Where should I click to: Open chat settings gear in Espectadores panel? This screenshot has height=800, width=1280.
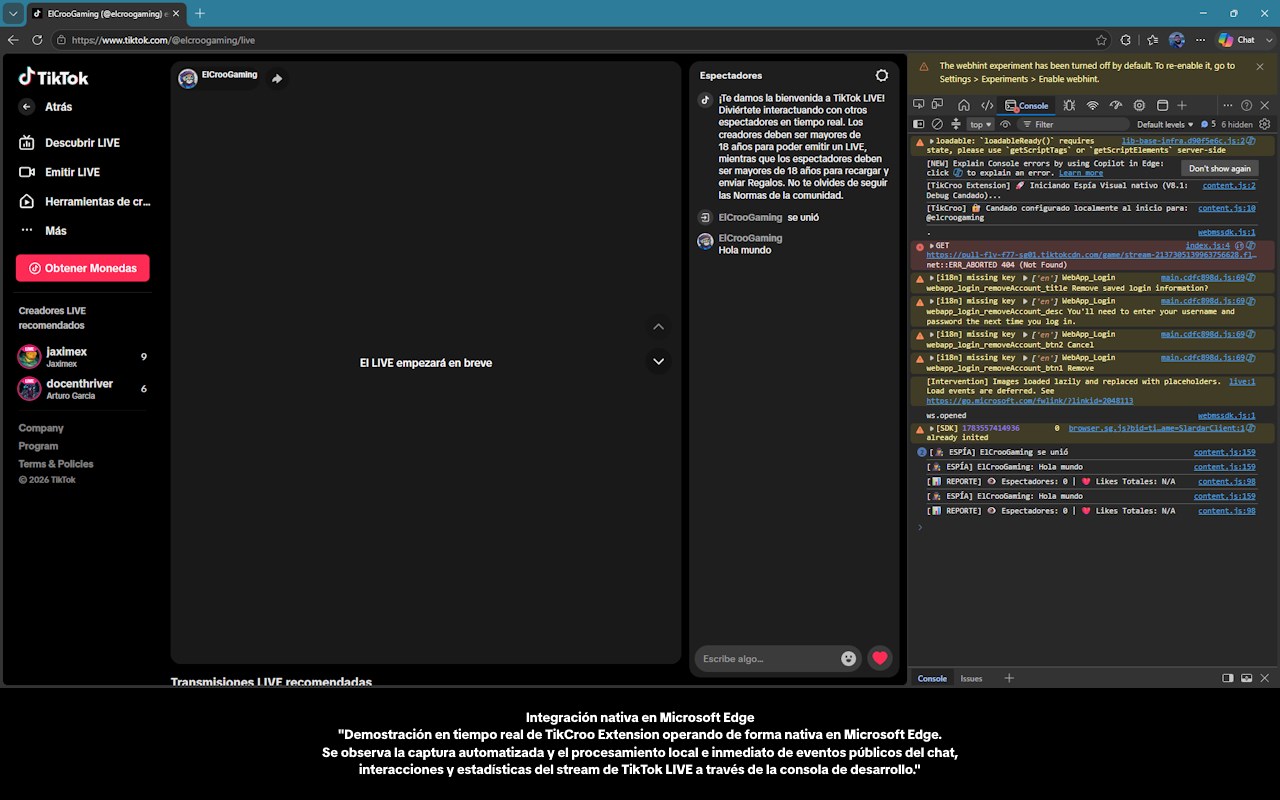pos(881,75)
